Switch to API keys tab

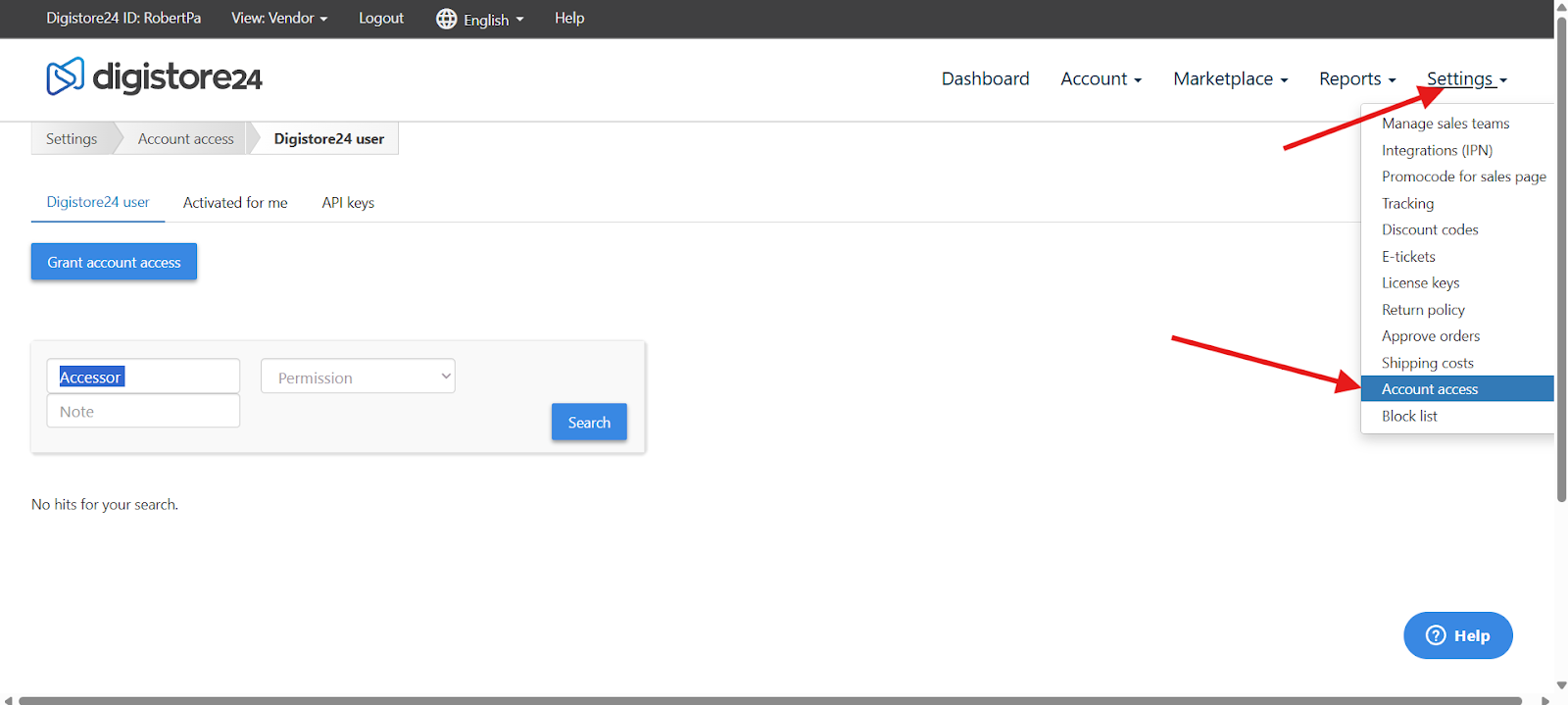[x=348, y=202]
